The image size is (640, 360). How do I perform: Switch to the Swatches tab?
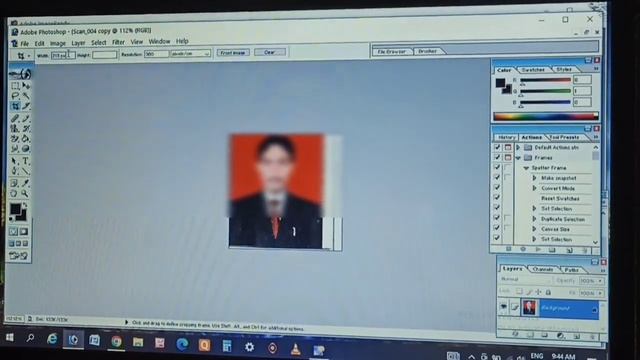coord(533,70)
